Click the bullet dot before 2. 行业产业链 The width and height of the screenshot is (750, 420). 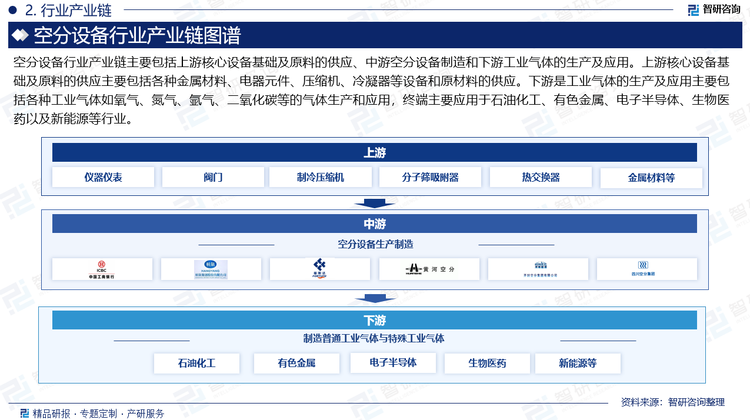[13, 10]
